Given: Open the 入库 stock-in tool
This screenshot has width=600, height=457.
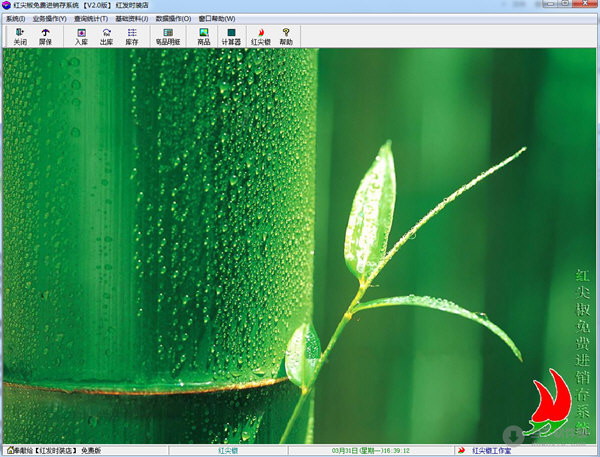Looking at the screenshot, I should click(81, 37).
